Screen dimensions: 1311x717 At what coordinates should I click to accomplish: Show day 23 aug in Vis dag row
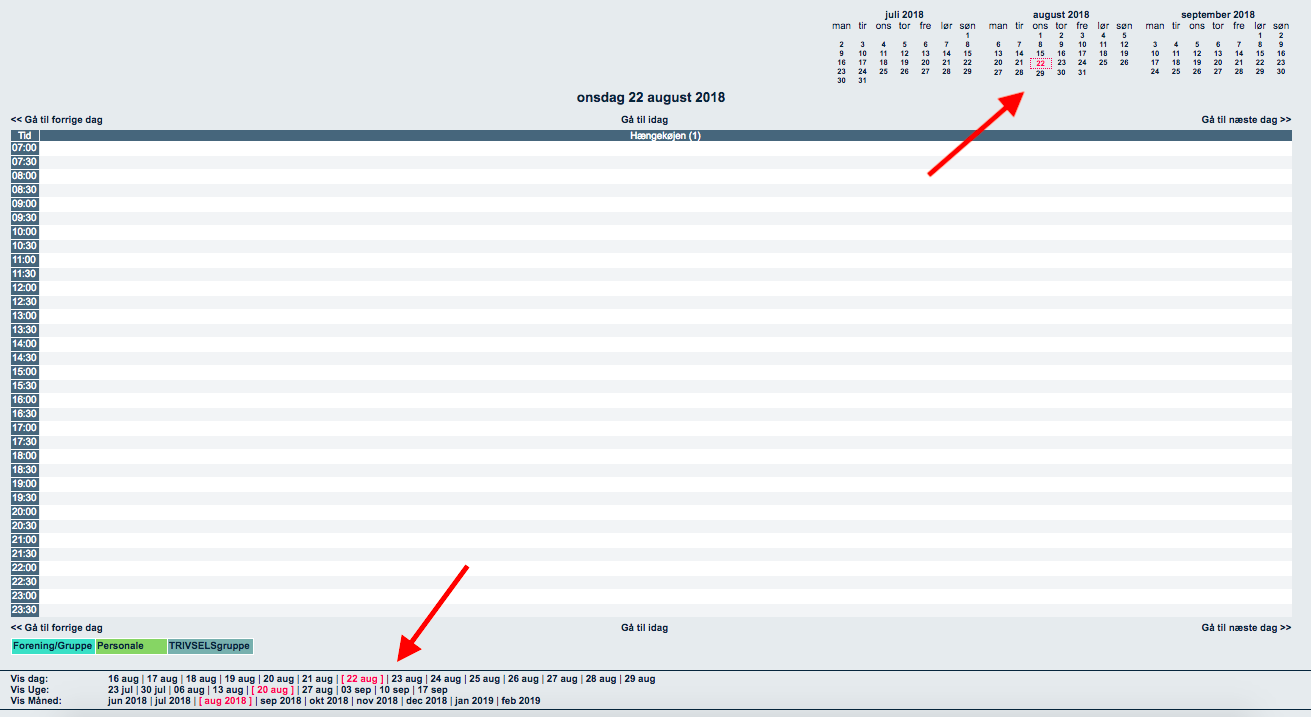[x=407, y=679]
